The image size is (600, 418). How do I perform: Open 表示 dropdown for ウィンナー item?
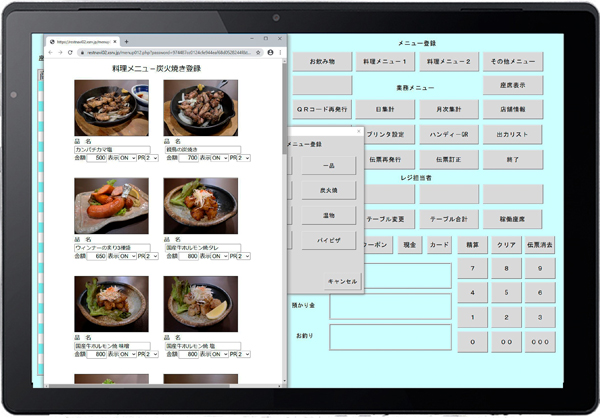click(128, 256)
